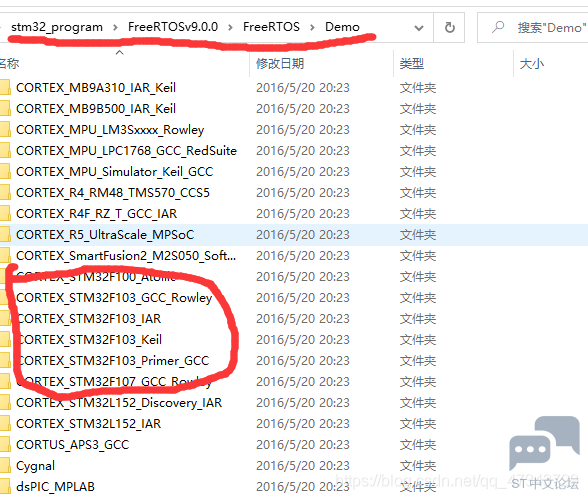Click the refresh button beside the address bar
588x499 pixels.
coord(449,27)
